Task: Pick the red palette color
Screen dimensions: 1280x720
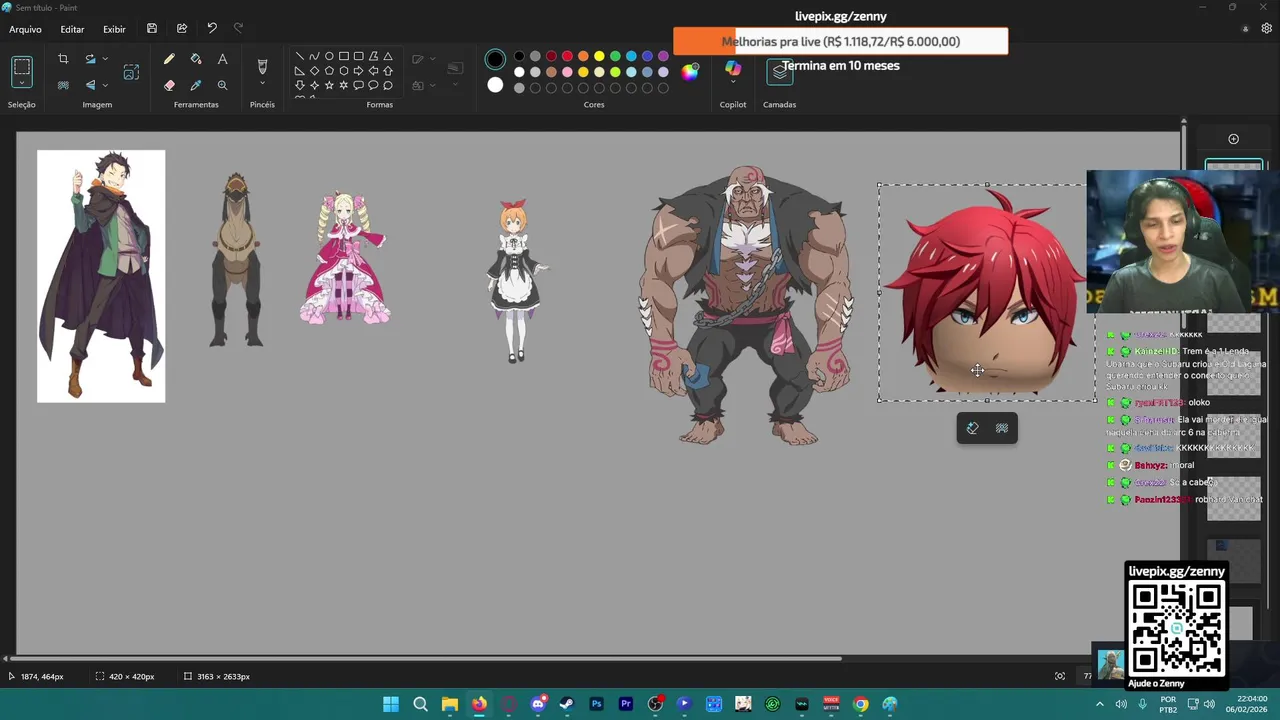Action: click(x=567, y=56)
